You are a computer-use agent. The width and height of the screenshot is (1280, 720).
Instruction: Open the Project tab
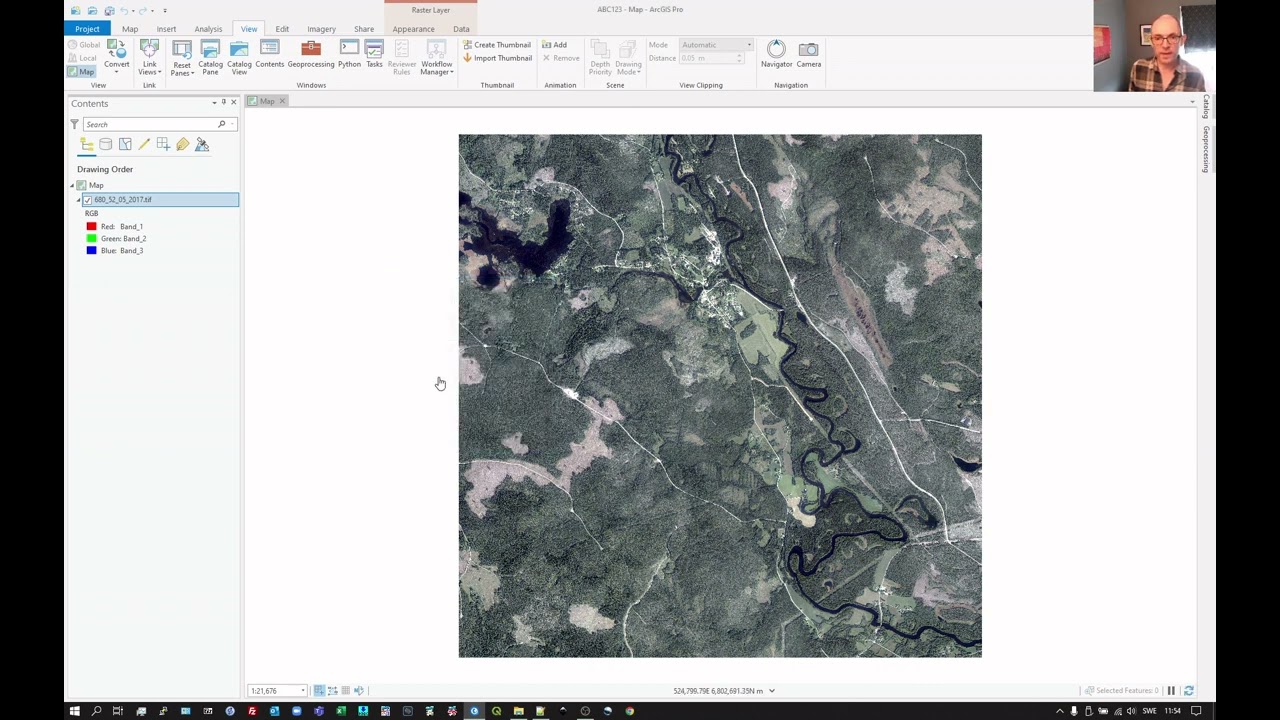(x=87, y=29)
